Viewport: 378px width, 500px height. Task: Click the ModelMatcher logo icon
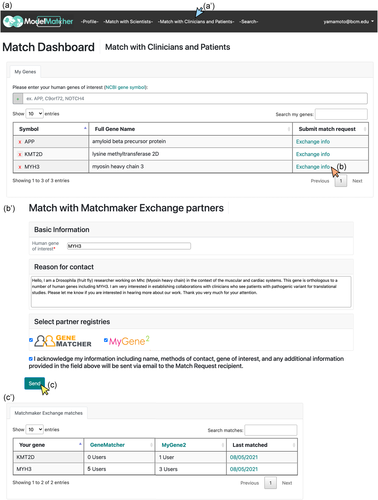pyautogui.click(x=13, y=22)
